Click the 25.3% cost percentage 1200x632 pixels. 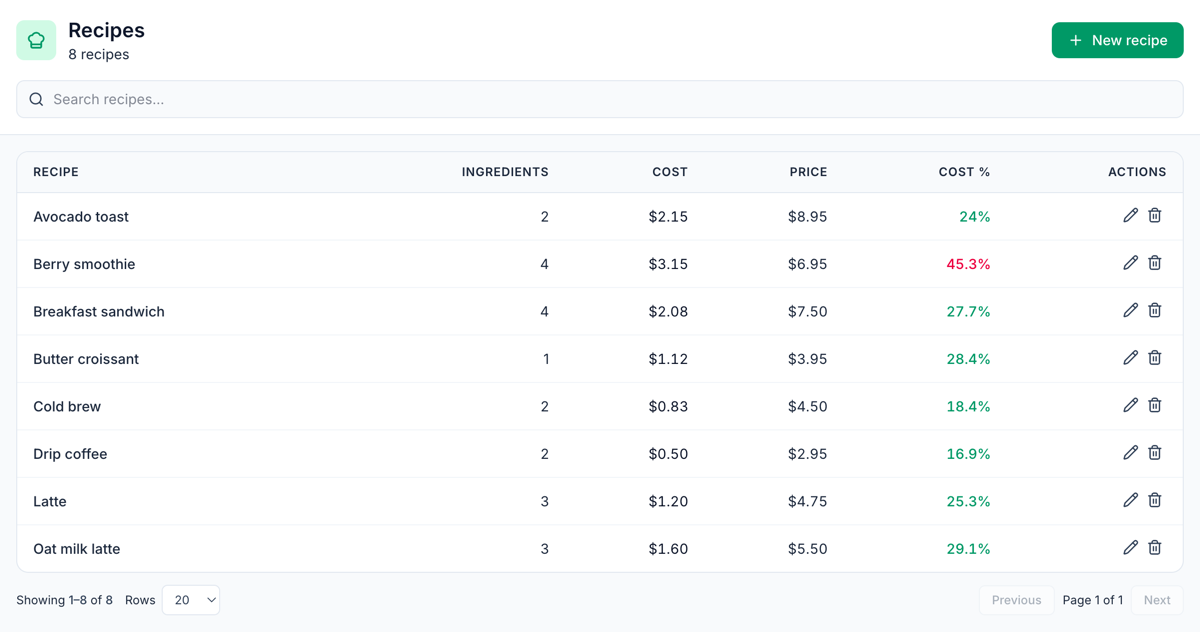(968, 502)
